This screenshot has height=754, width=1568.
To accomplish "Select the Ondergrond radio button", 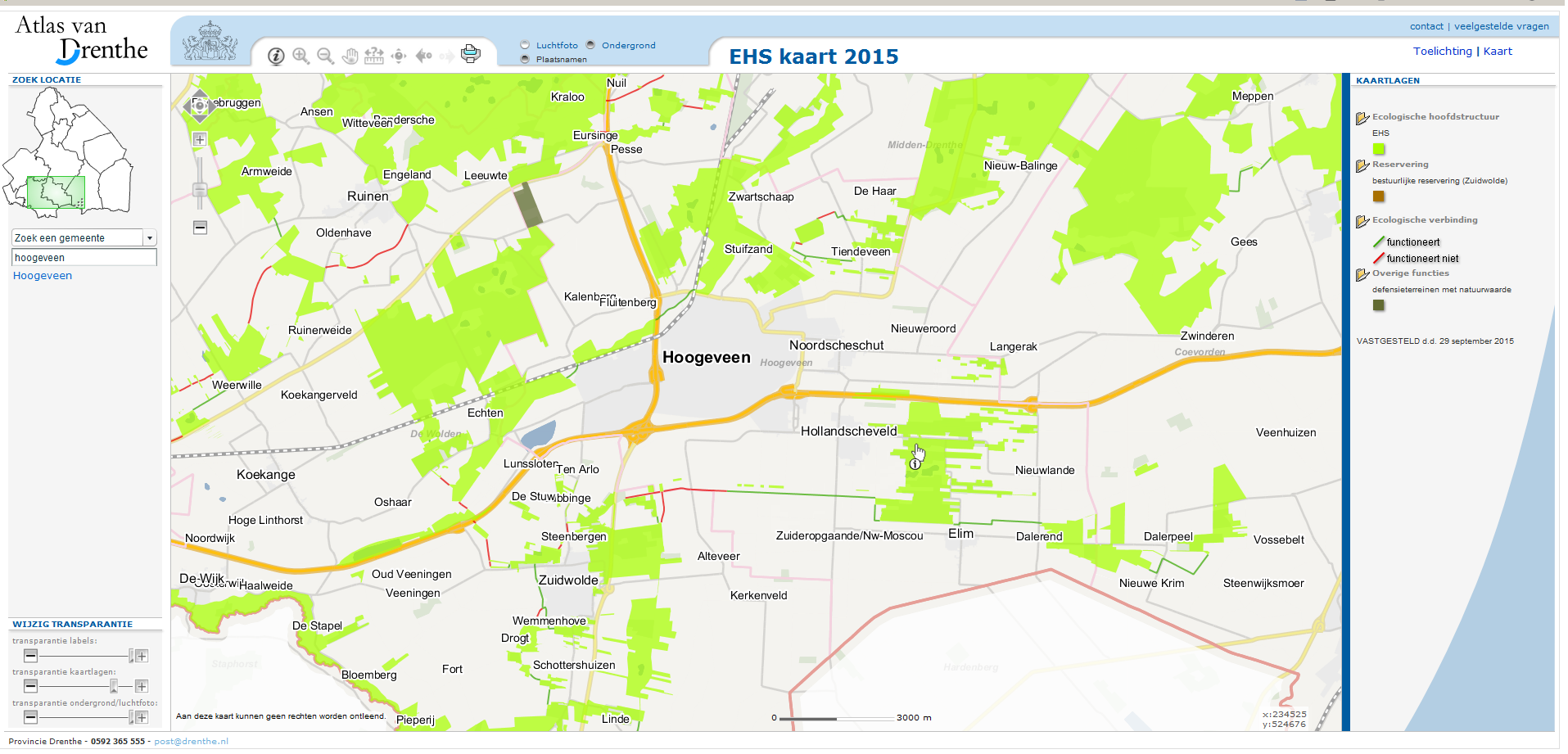I will click(x=590, y=45).
